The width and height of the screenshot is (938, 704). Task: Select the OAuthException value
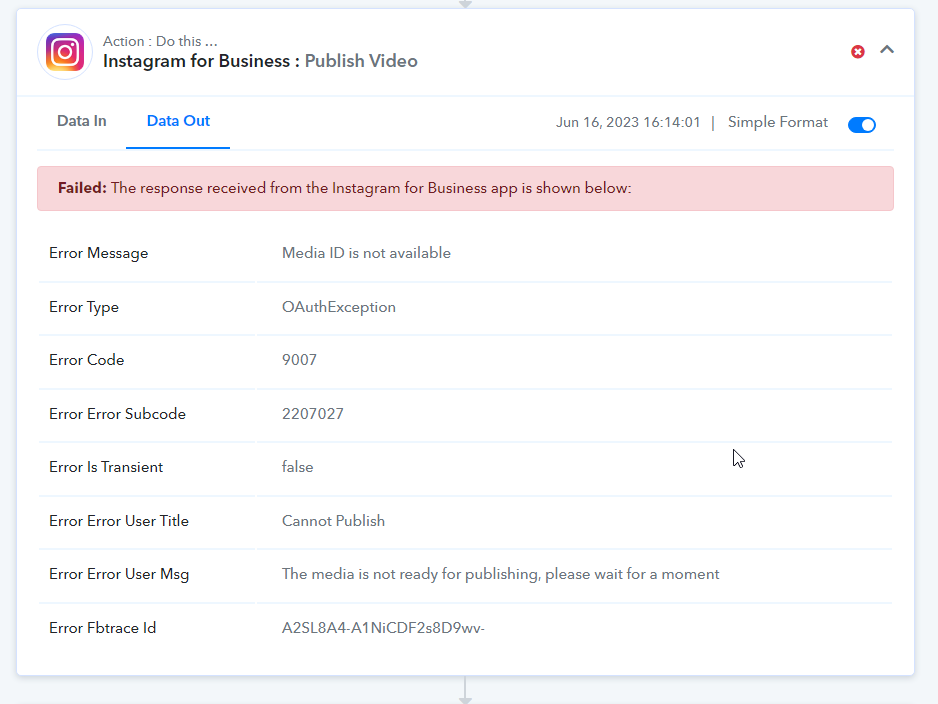(339, 307)
